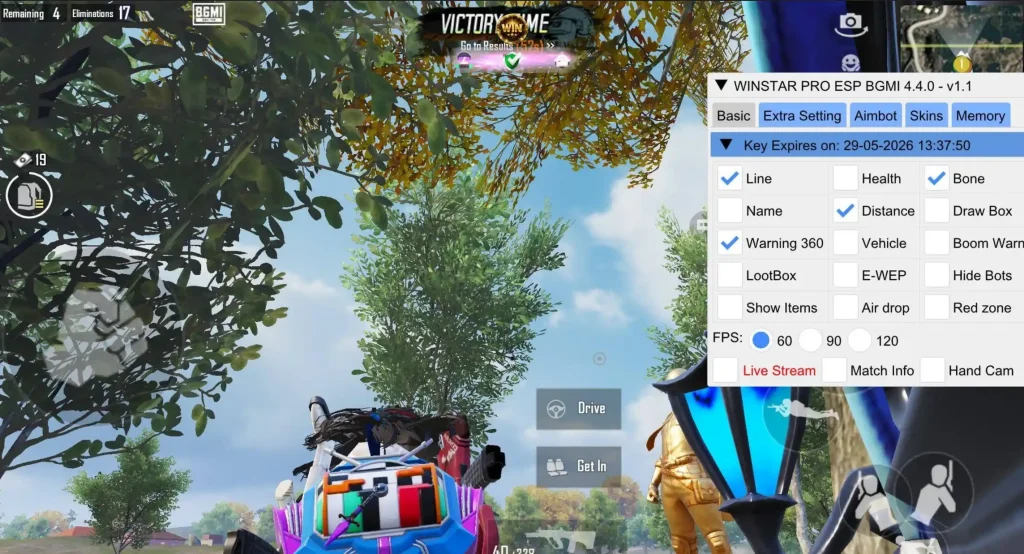Switch to the Basic tab

(733, 116)
